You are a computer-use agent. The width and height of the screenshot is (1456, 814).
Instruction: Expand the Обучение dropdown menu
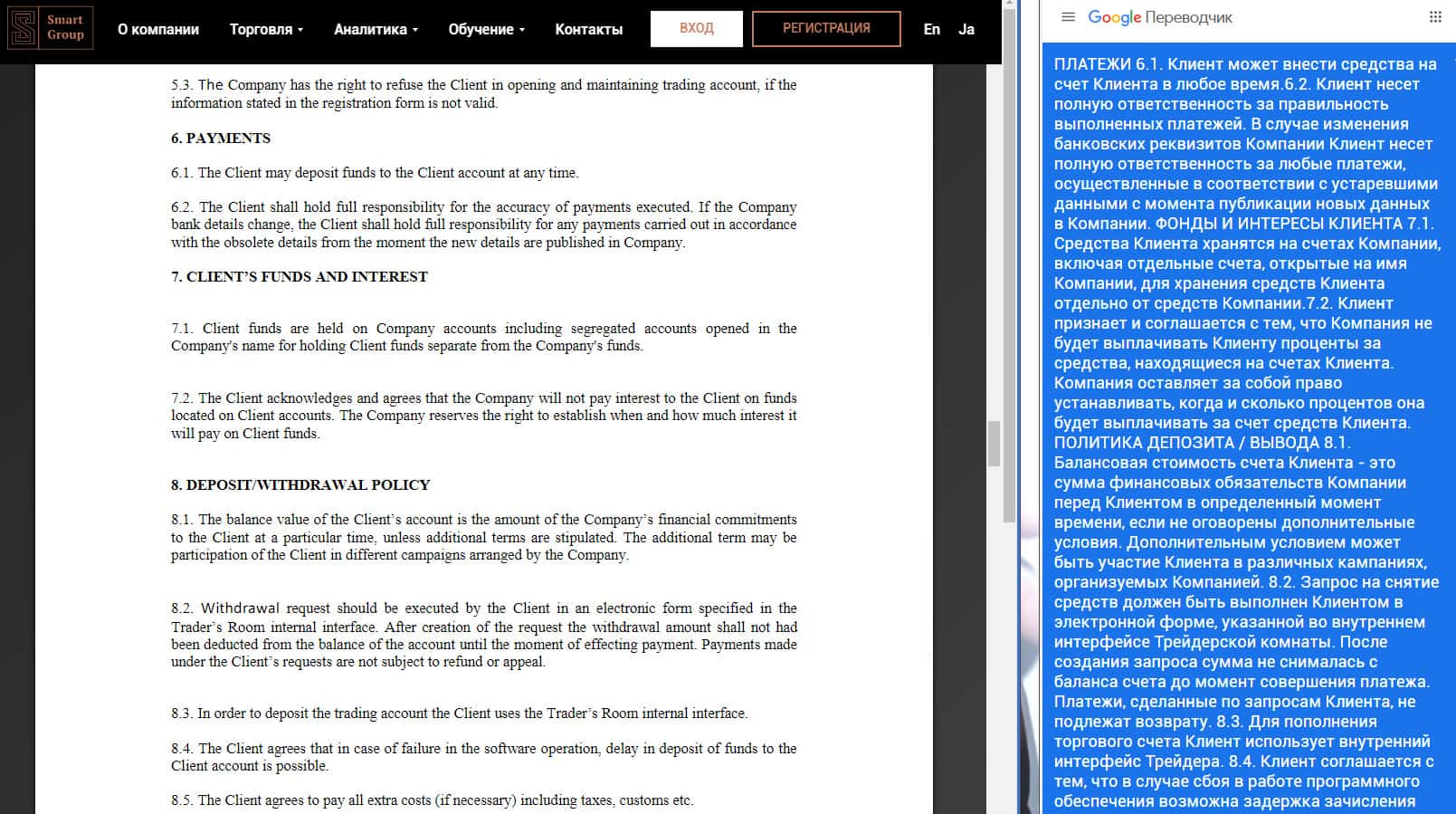click(x=486, y=29)
